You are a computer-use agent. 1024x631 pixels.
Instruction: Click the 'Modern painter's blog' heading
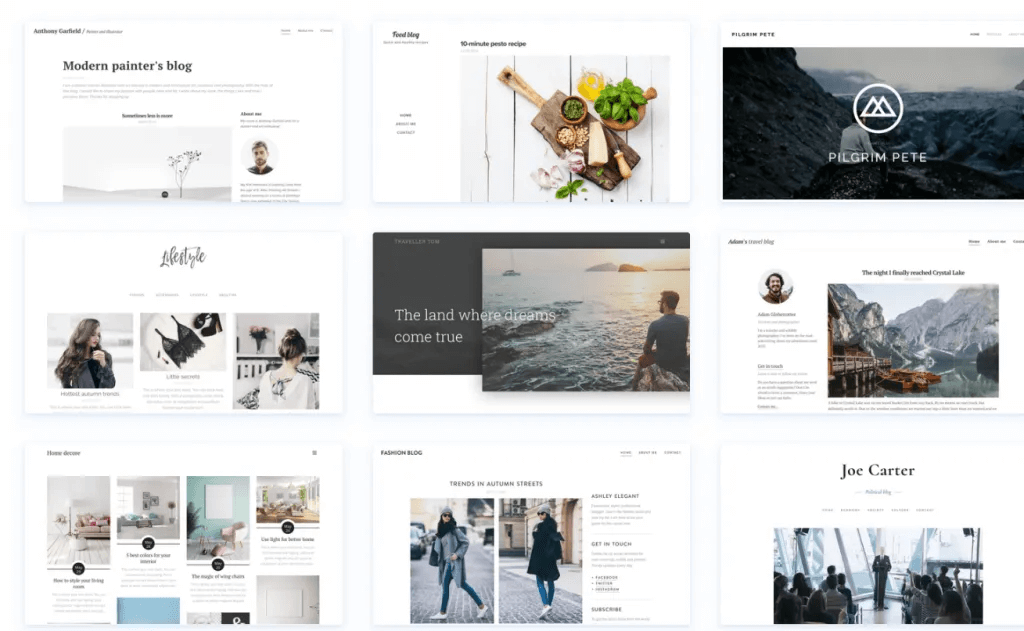127,65
